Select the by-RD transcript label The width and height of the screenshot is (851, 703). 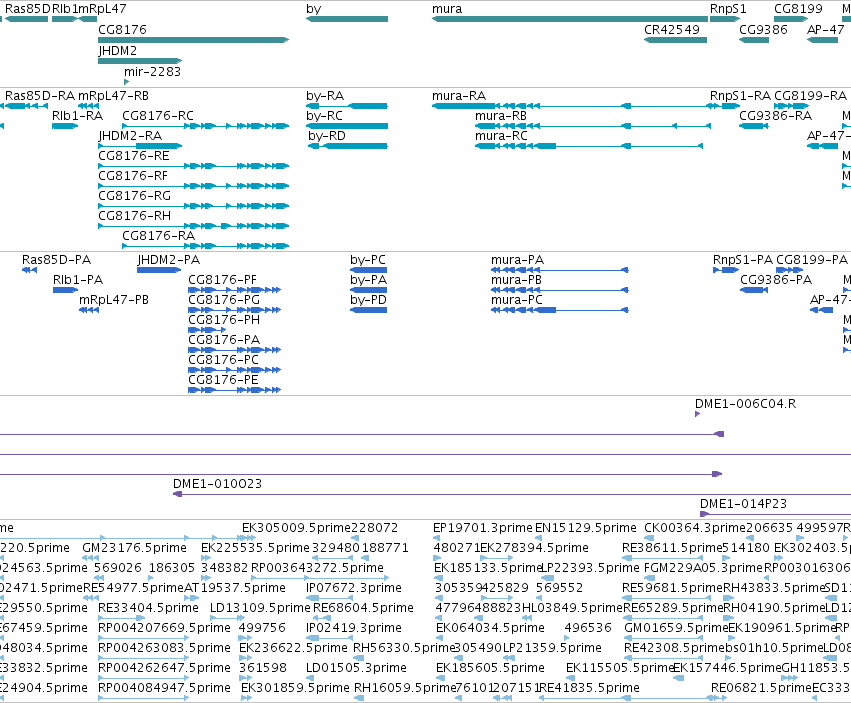(x=327, y=136)
